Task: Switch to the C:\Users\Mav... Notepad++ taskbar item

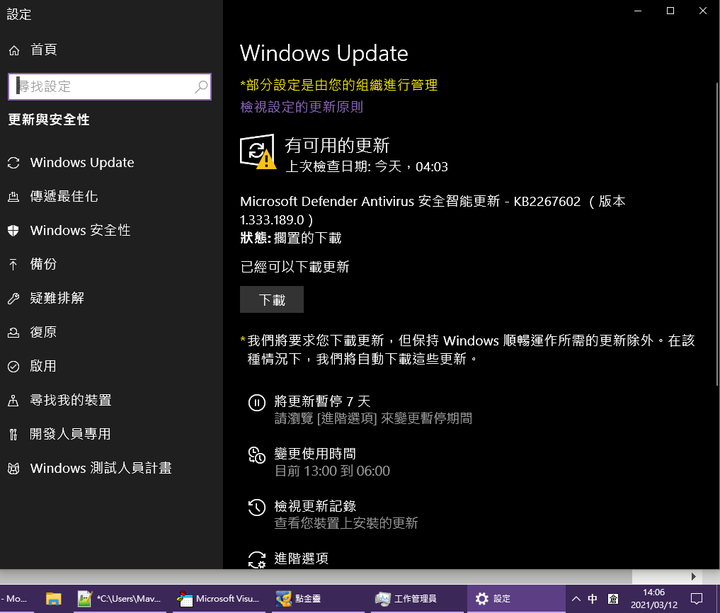Action: [x=120, y=599]
